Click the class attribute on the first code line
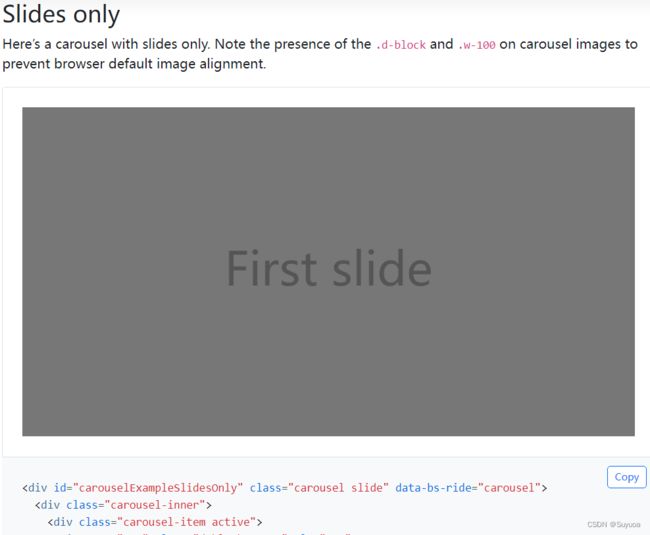 click(x=265, y=488)
